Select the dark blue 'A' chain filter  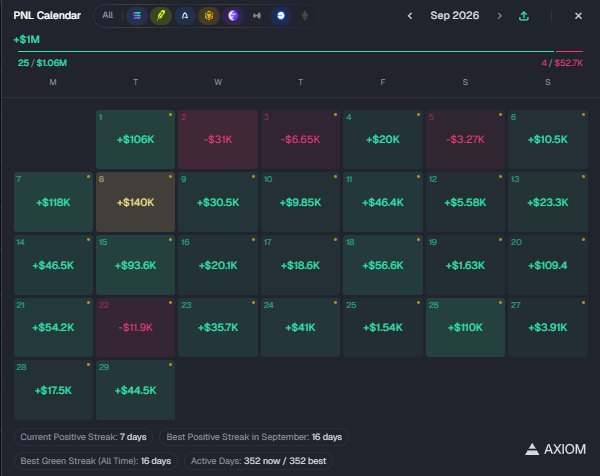coord(185,16)
